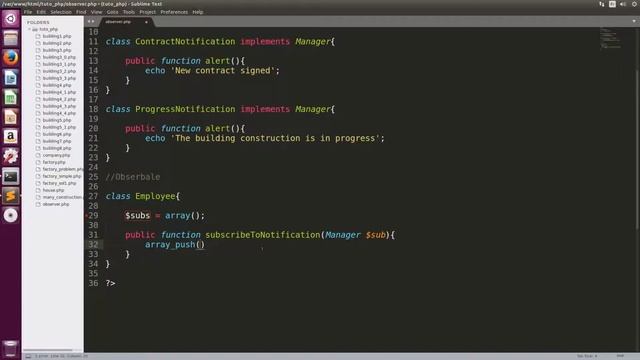Click the class name ProgressNotification on line 18
This screenshot has height=360, width=640.
pos(185,109)
